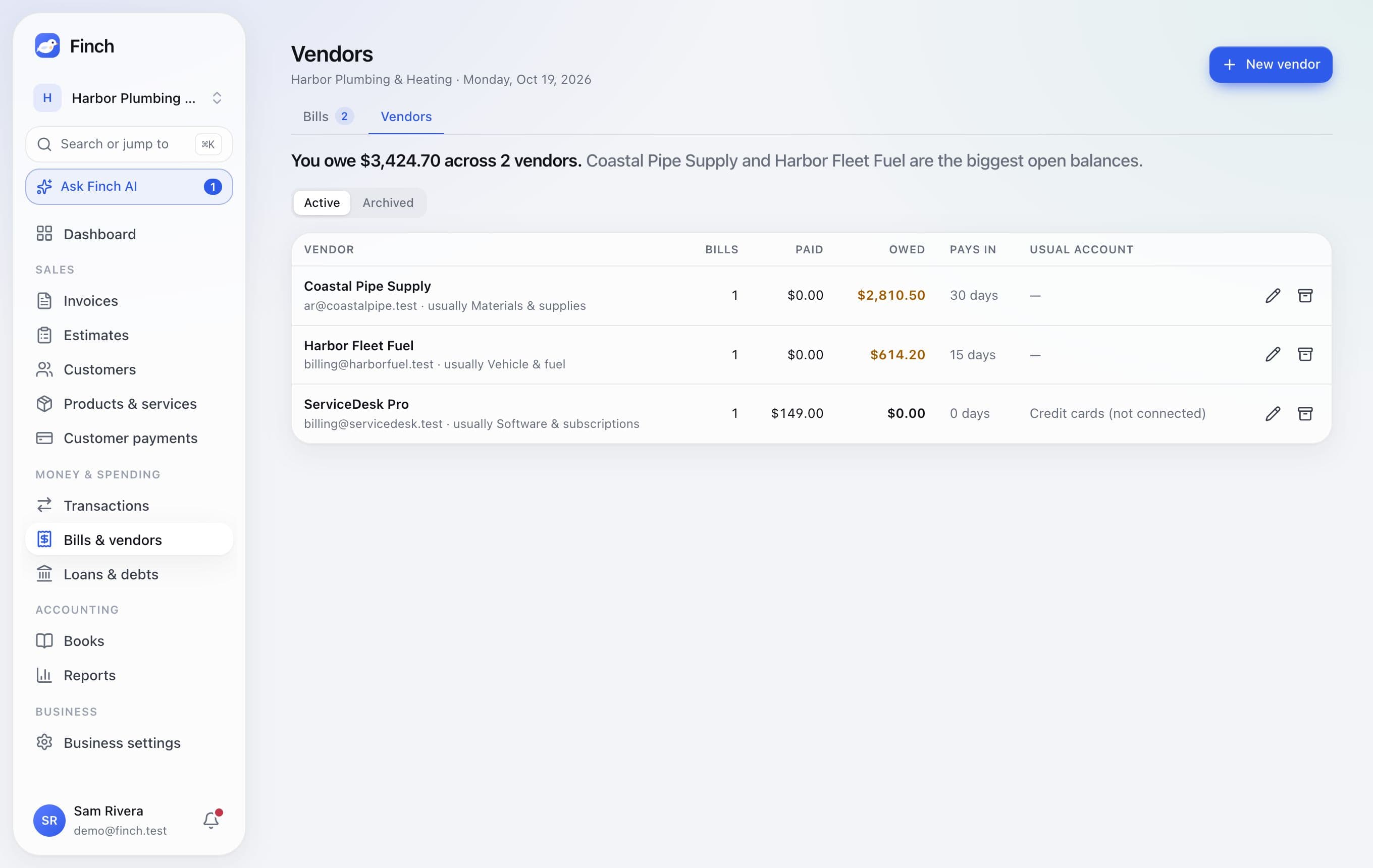Click the Business settings gear icon

(x=44, y=742)
